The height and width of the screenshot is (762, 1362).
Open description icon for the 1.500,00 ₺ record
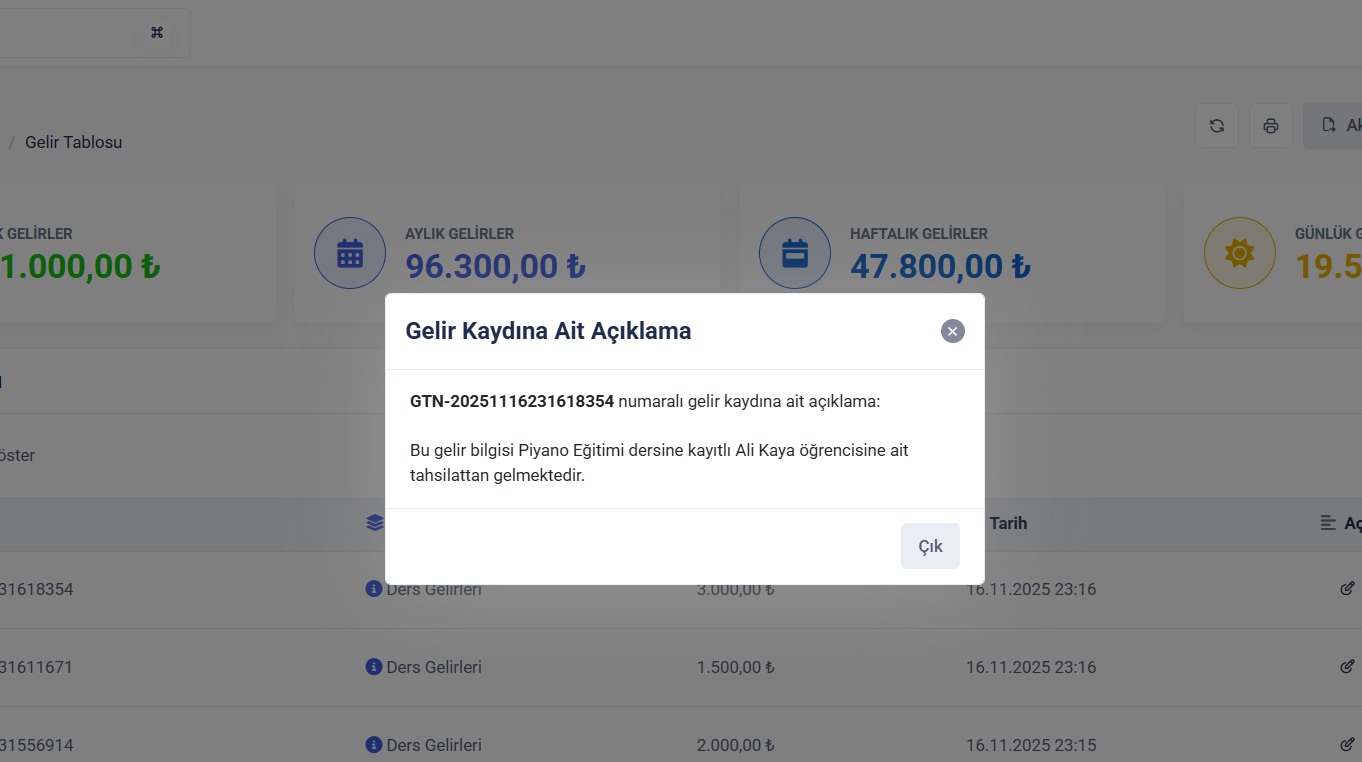click(1347, 666)
